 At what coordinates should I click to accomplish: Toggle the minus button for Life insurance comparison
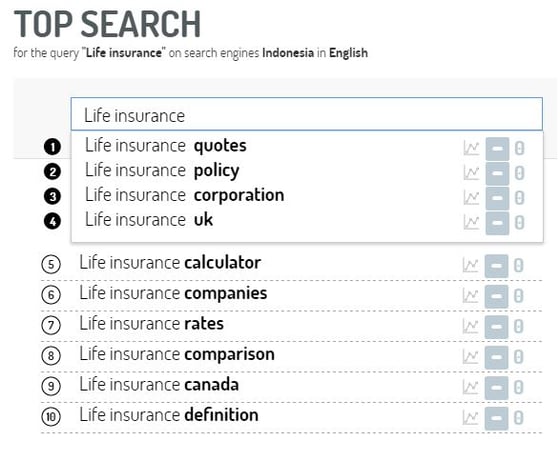click(x=496, y=357)
